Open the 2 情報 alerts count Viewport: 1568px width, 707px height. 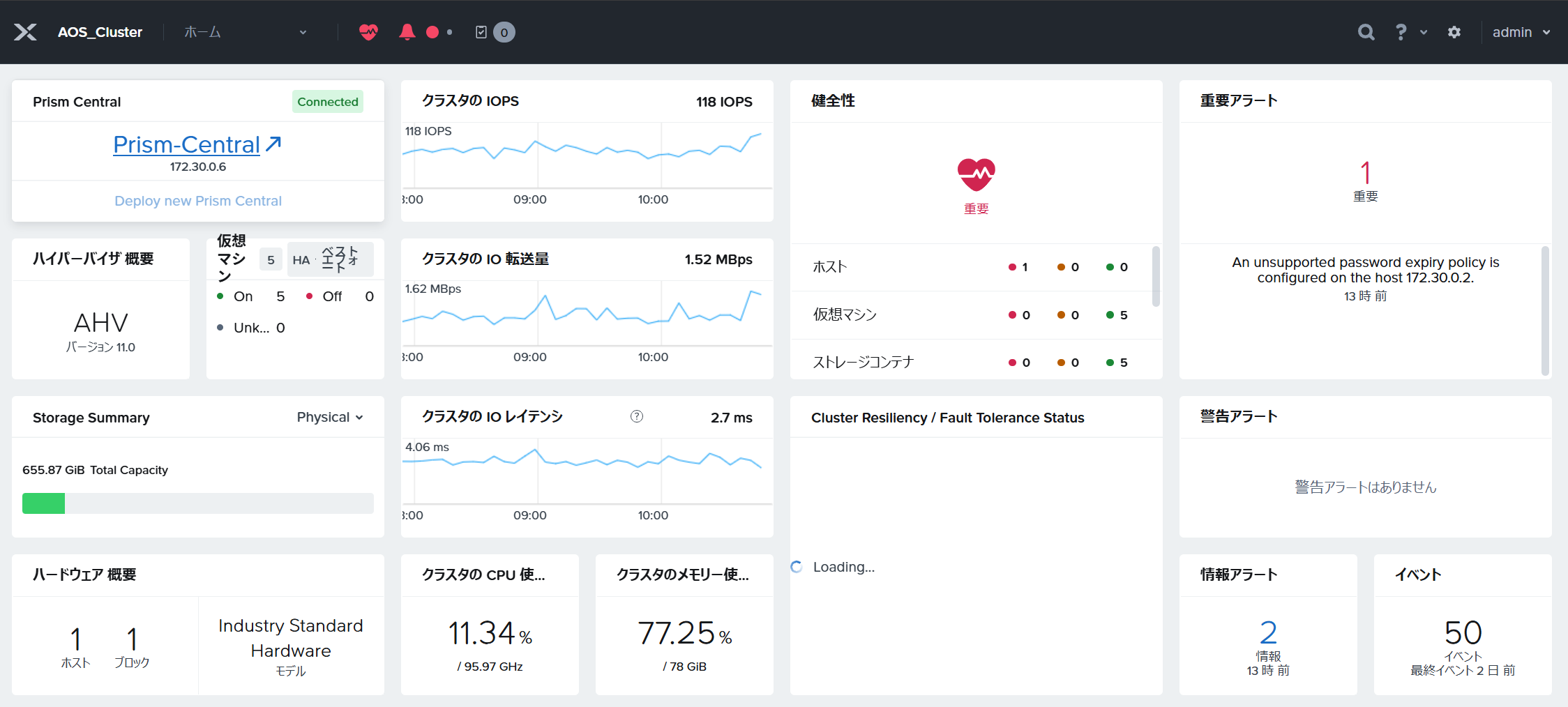(x=1268, y=632)
